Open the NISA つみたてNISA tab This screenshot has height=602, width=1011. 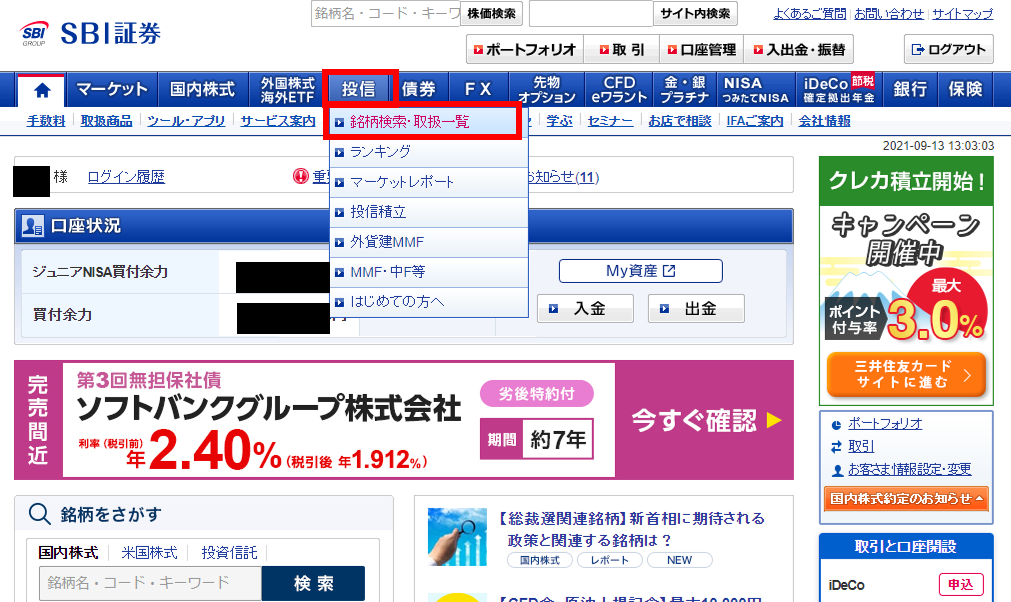[756, 90]
